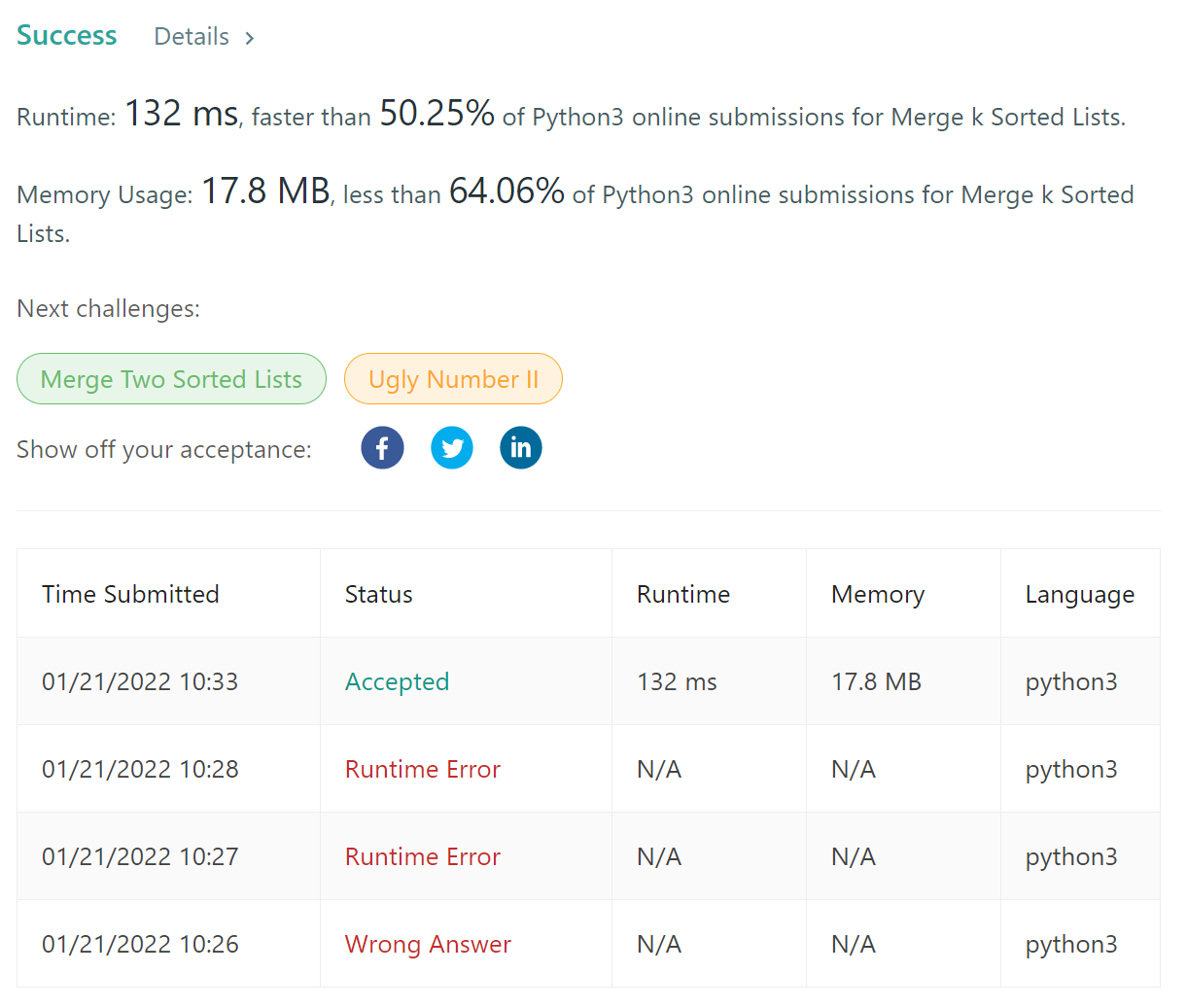
Task: Click the Language column header
Action: tap(1079, 594)
